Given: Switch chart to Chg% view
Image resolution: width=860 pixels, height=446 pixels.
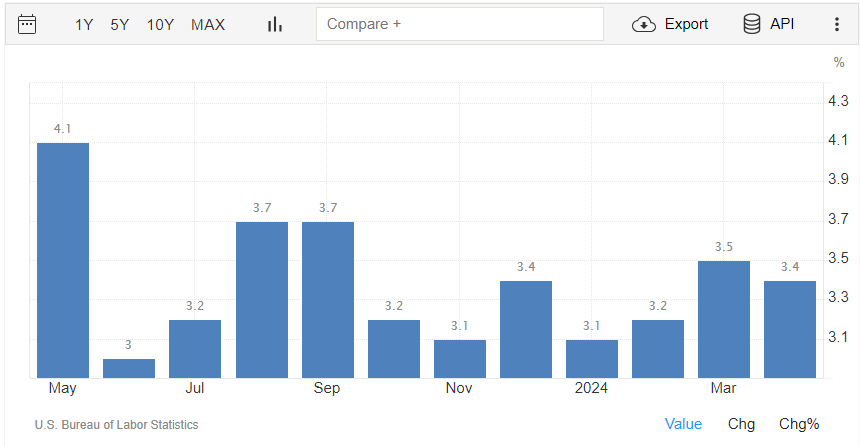Looking at the screenshot, I should coord(799,424).
